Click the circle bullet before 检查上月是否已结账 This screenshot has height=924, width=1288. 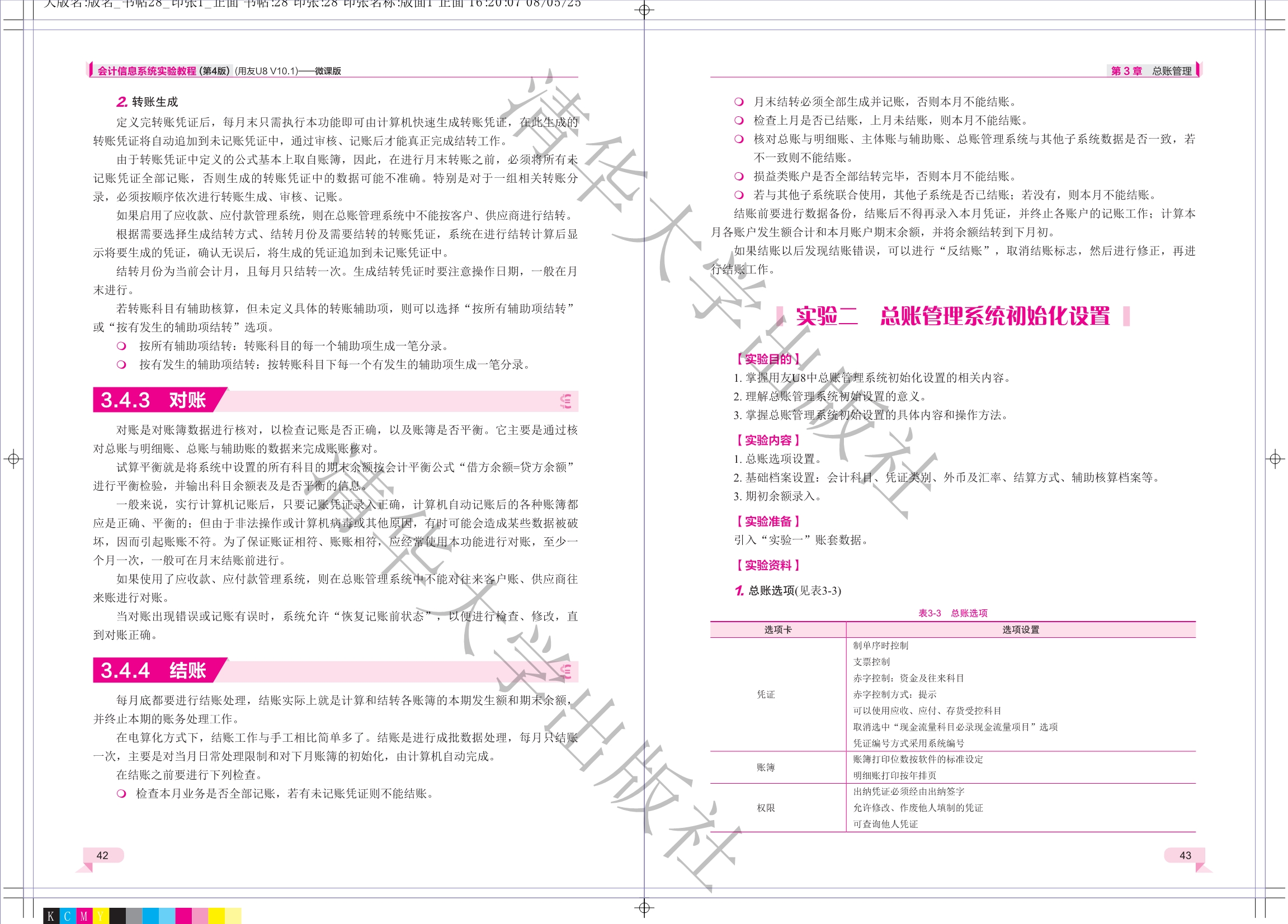(x=739, y=120)
